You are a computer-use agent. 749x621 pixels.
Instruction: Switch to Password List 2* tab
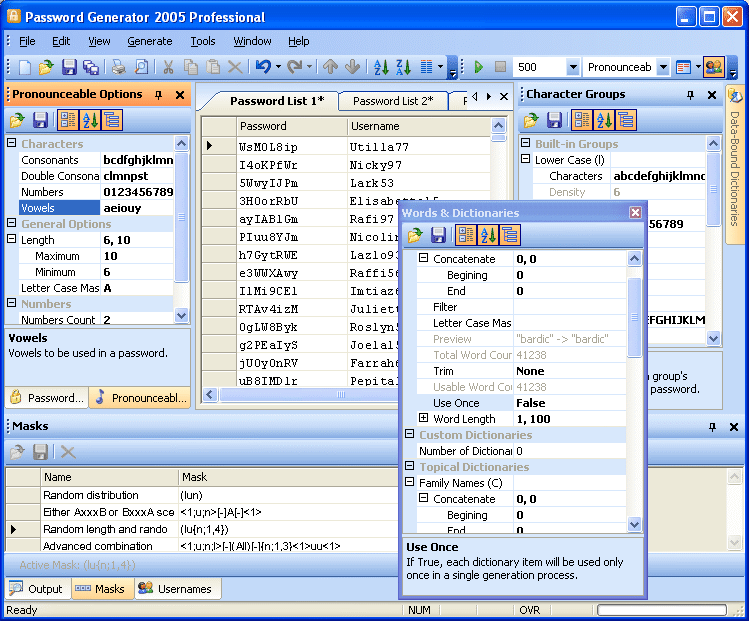coord(393,101)
